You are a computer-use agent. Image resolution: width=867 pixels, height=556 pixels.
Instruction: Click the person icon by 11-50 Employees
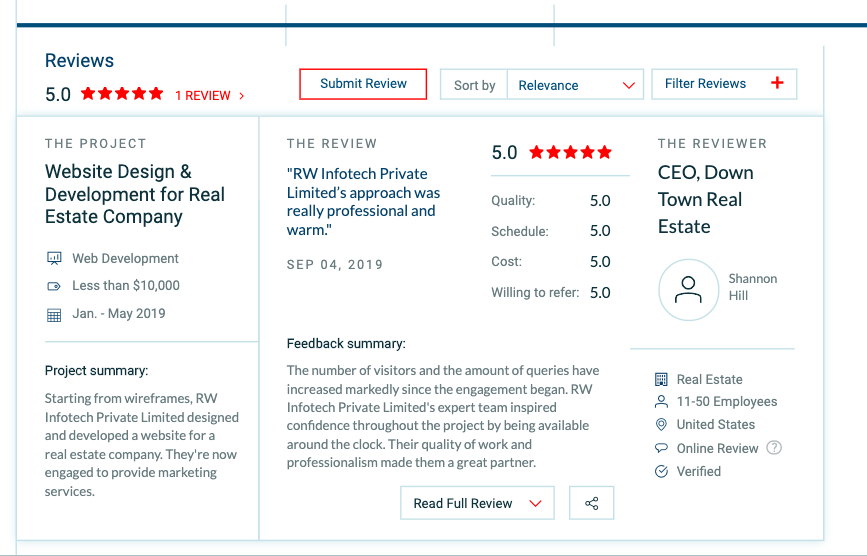[661, 402]
